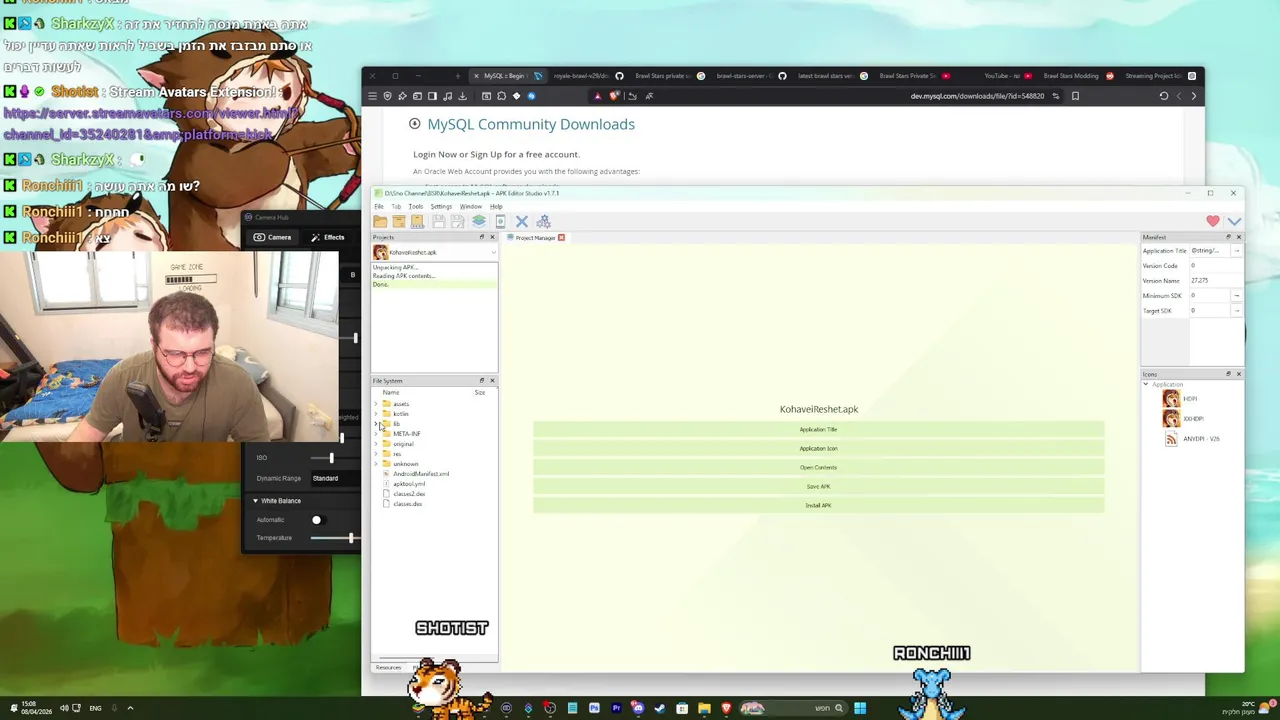Select AndroidManifest.xml in file tree
This screenshot has height=720, width=1280.
421,474
